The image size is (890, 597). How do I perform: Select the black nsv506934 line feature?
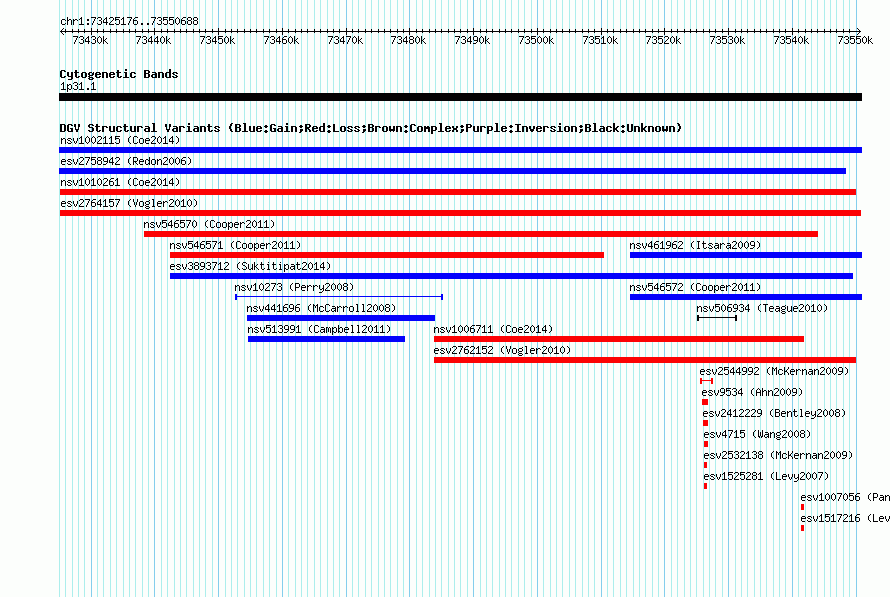(717, 318)
